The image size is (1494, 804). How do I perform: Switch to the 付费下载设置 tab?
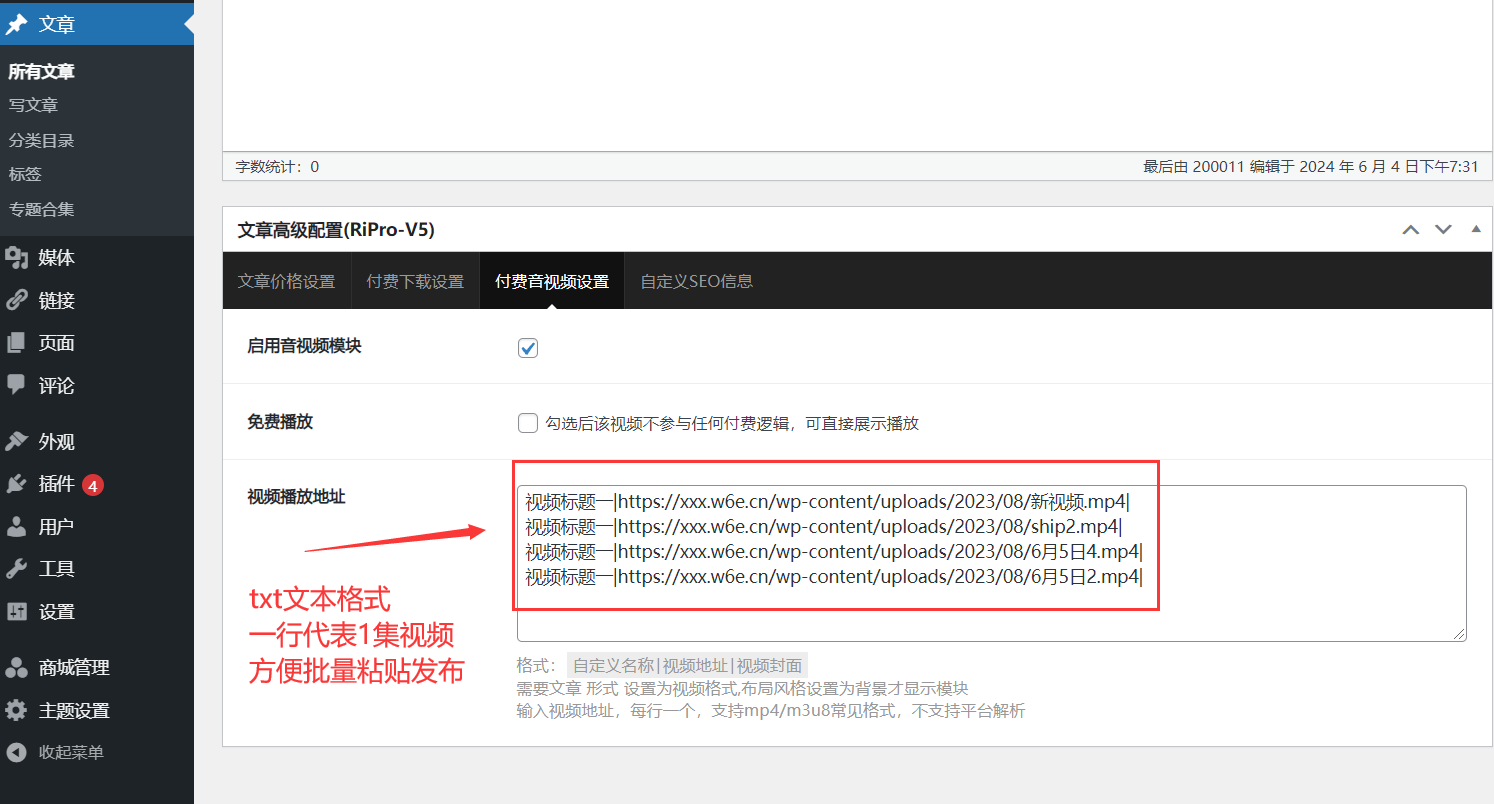[x=416, y=281]
